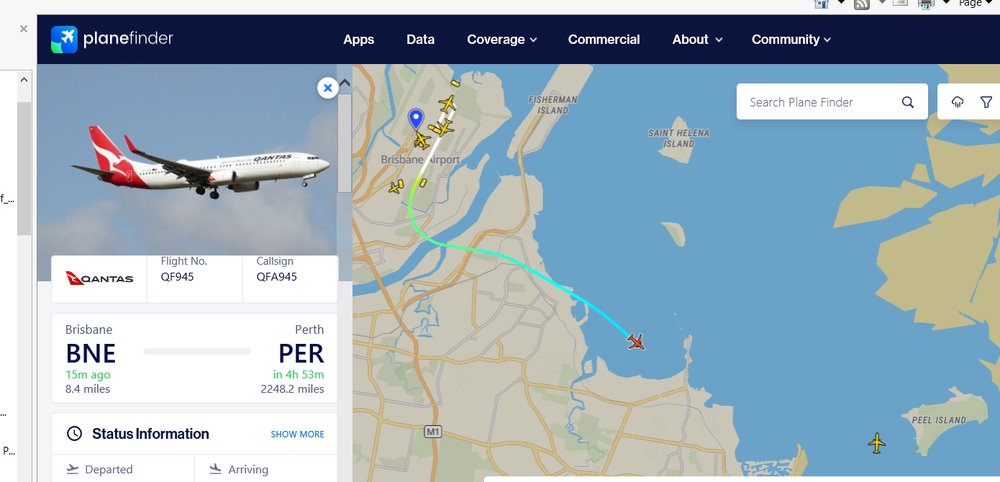
Task: Open the weather cloud layer icon
Action: [957, 102]
